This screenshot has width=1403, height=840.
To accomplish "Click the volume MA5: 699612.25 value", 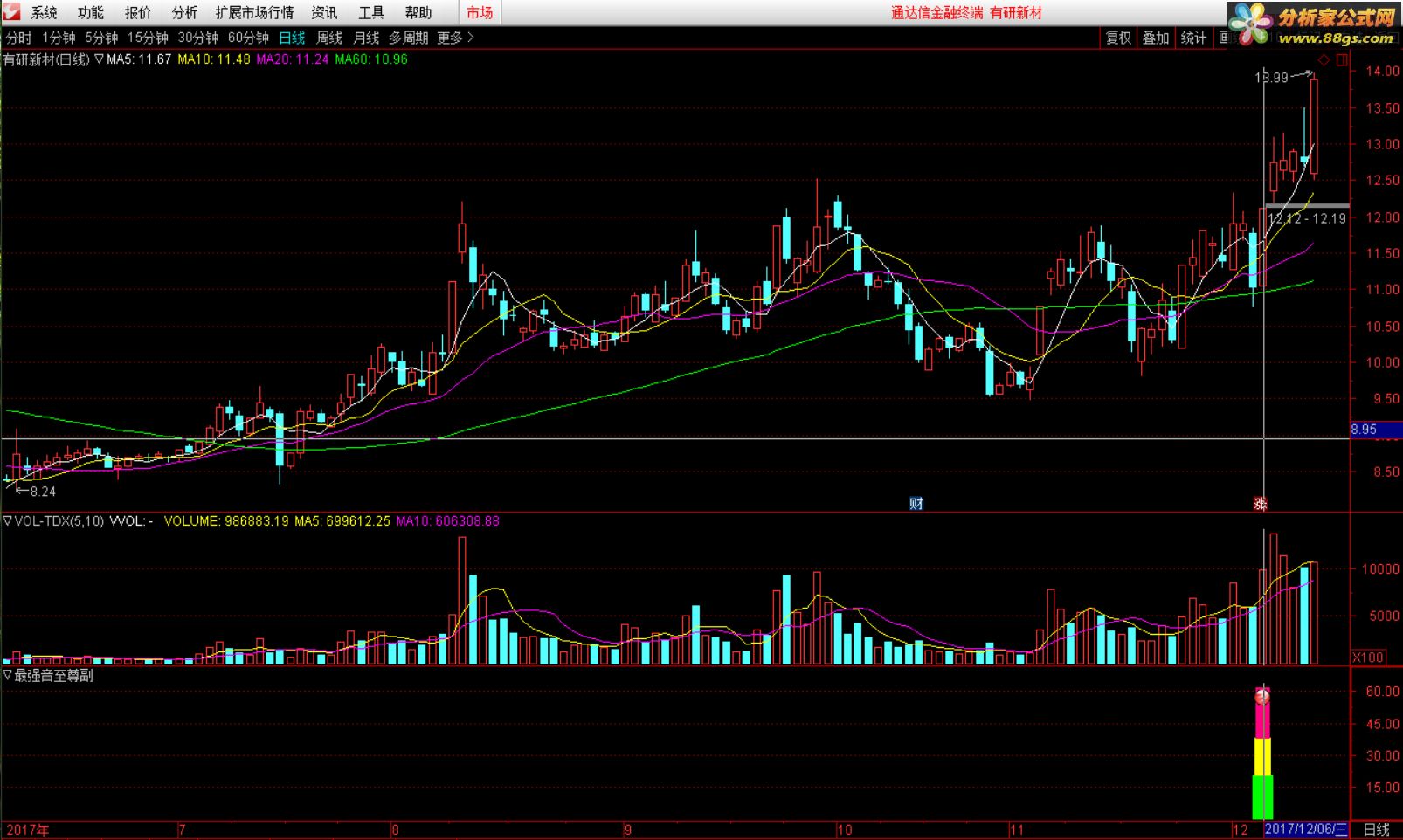I will (x=342, y=521).
